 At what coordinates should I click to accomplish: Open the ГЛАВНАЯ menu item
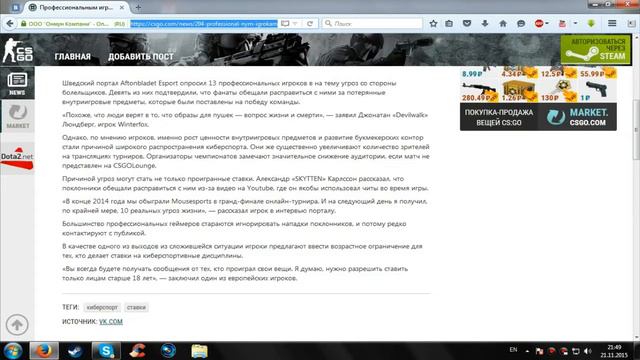point(73,57)
